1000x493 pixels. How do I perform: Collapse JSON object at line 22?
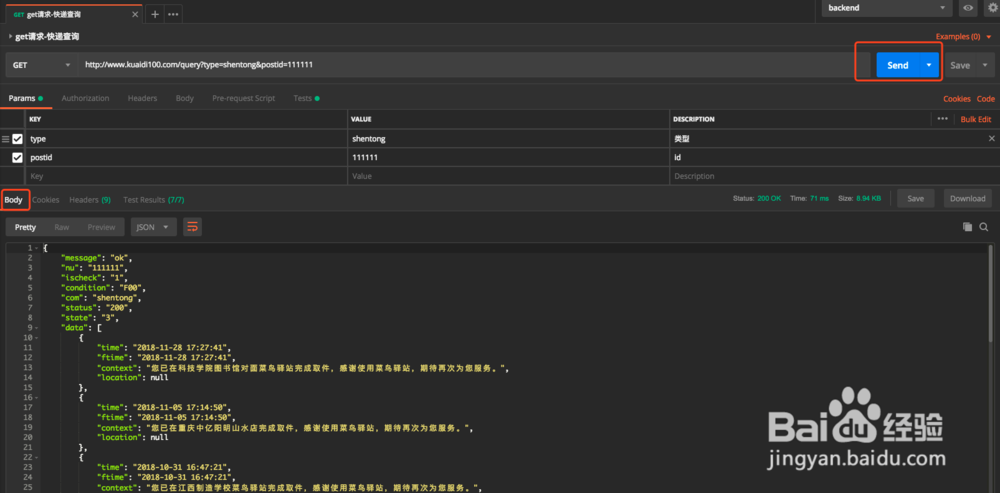point(37,457)
